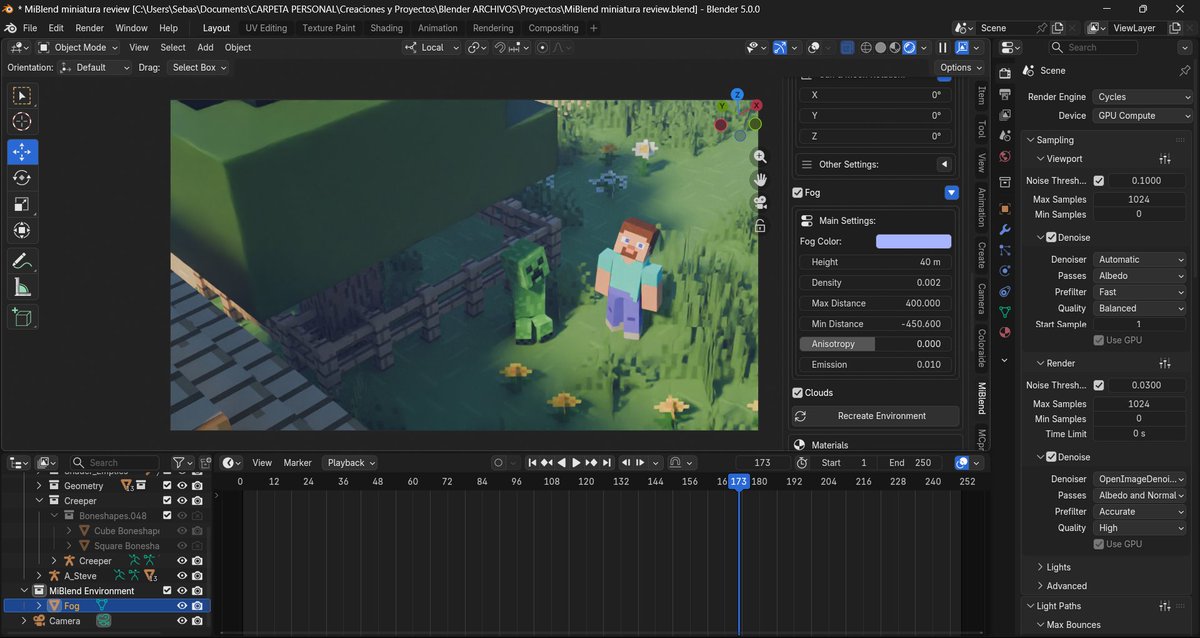Image resolution: width=1200 pixels, height=638 pixels.
Task: Click the pan view hand icon
Action: 760,180
